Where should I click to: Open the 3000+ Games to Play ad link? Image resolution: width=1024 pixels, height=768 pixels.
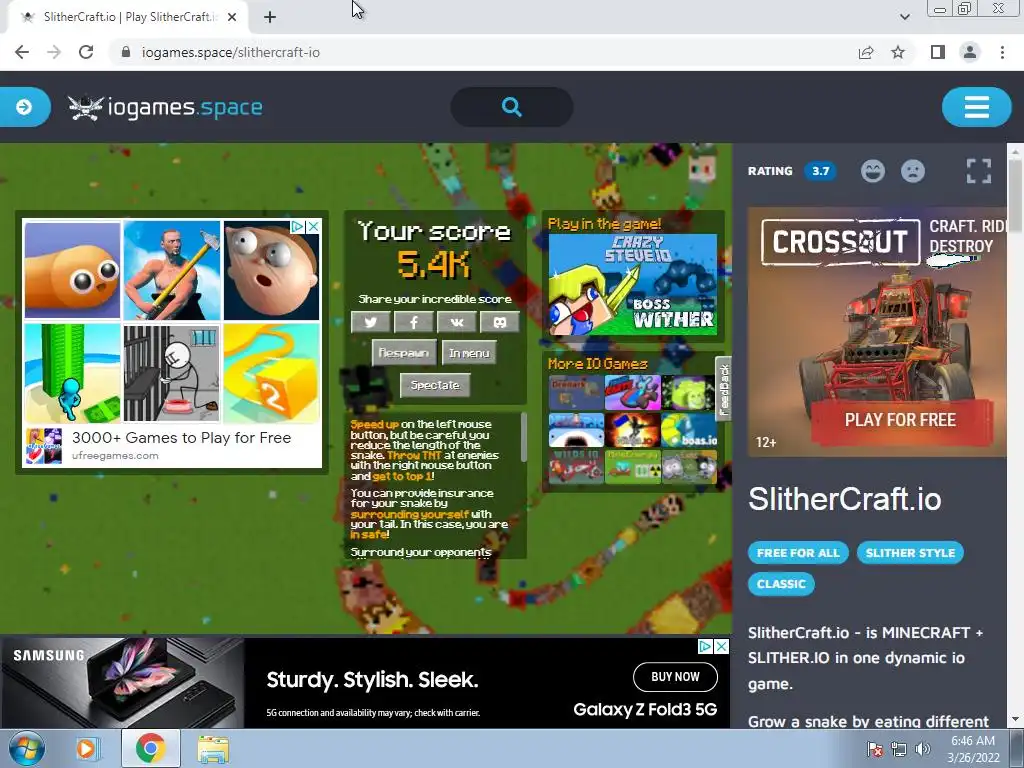tap(182, 438)
